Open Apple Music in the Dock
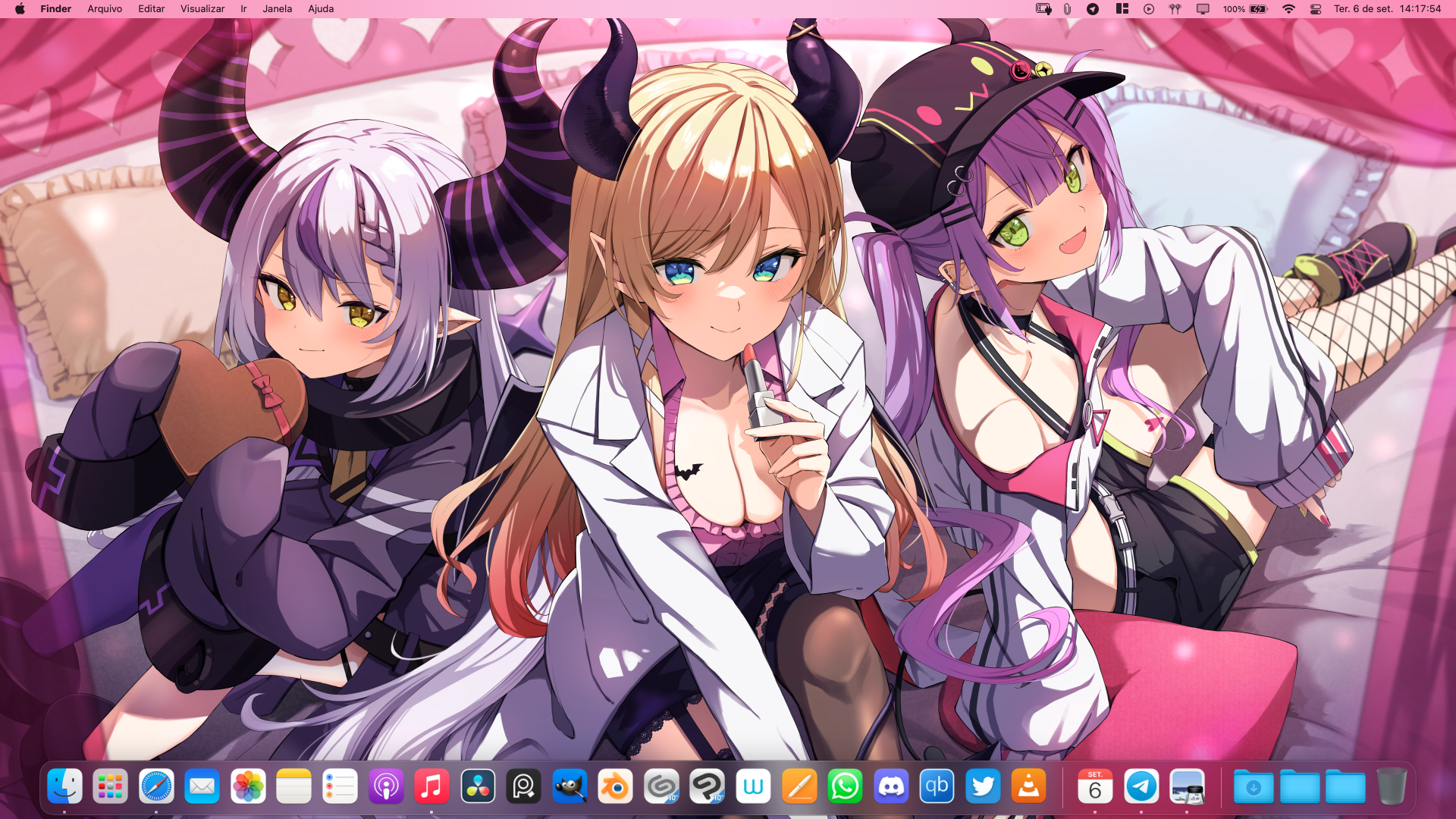The height and width of the screenshot is (819, 1456). (x=431, y=786)
